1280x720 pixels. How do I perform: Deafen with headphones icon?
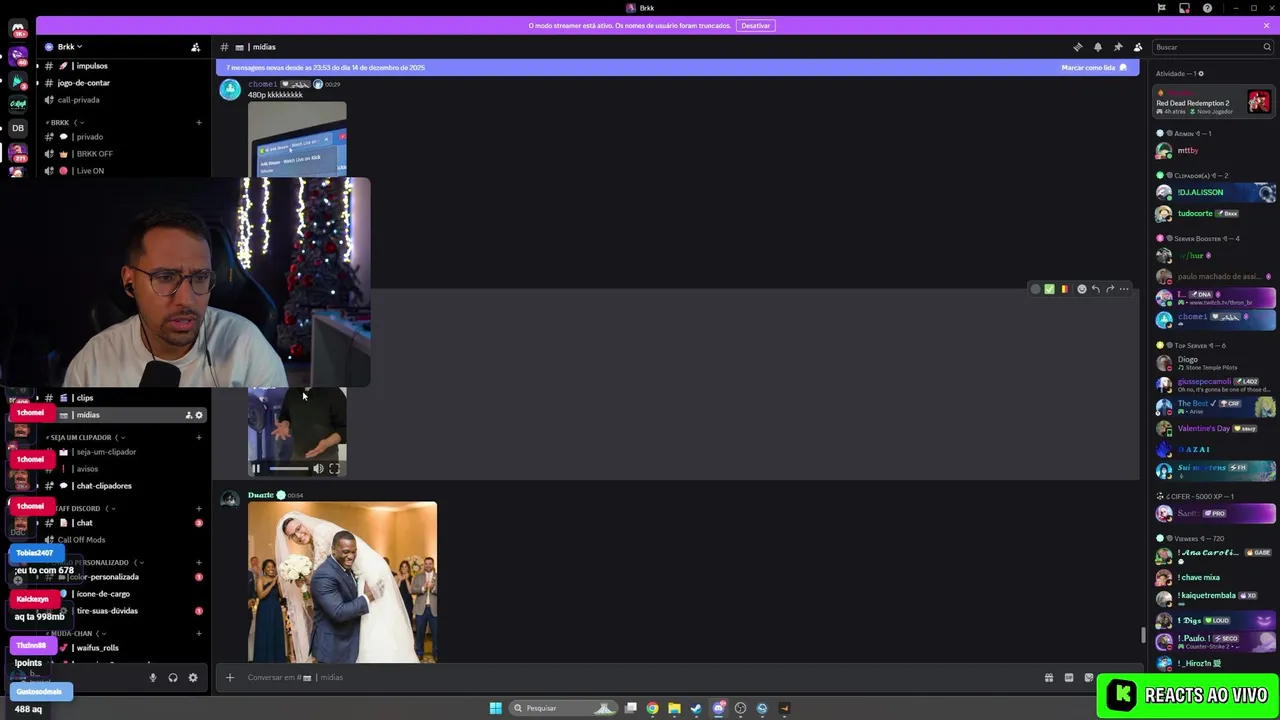point(173,677)
